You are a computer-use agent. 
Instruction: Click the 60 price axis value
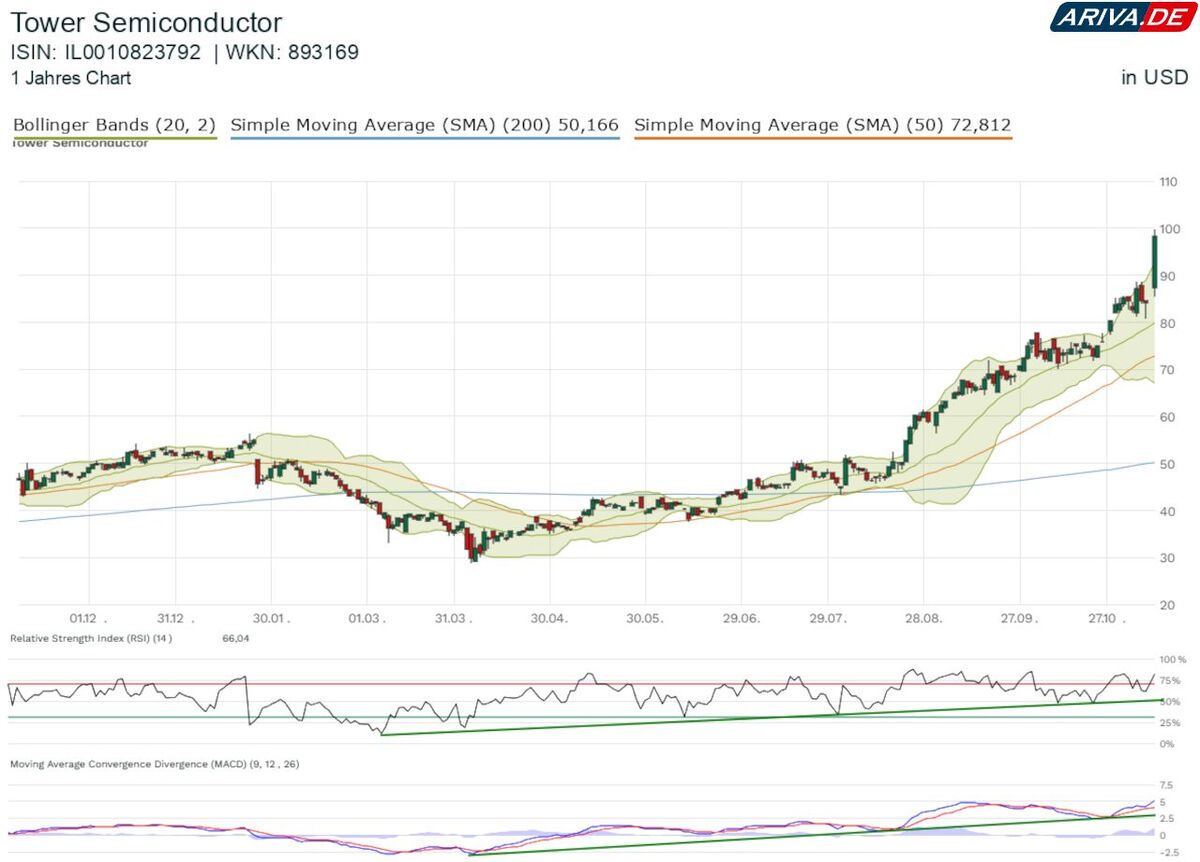click(1169, 417)
